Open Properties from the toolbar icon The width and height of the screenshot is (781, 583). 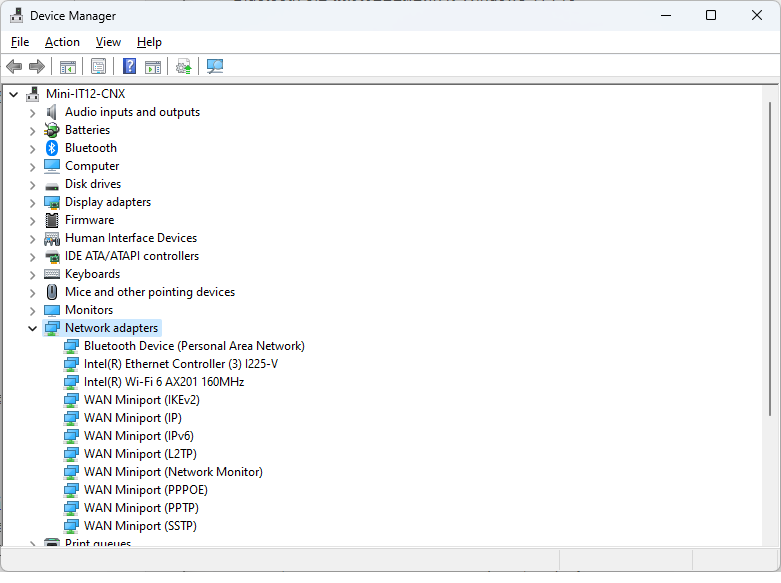pyautogui.click(x=99, y=66)
